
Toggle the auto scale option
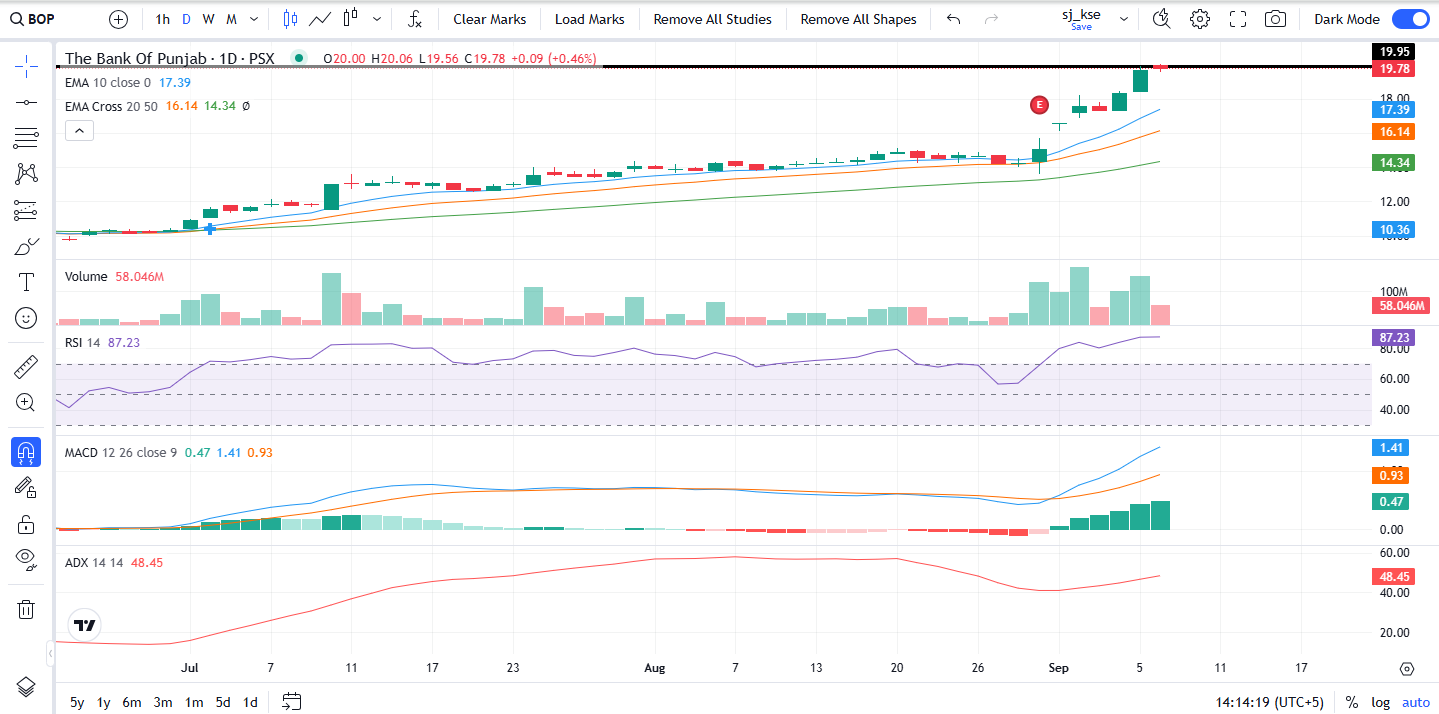pyautogui.click(x=1416, y=702)
